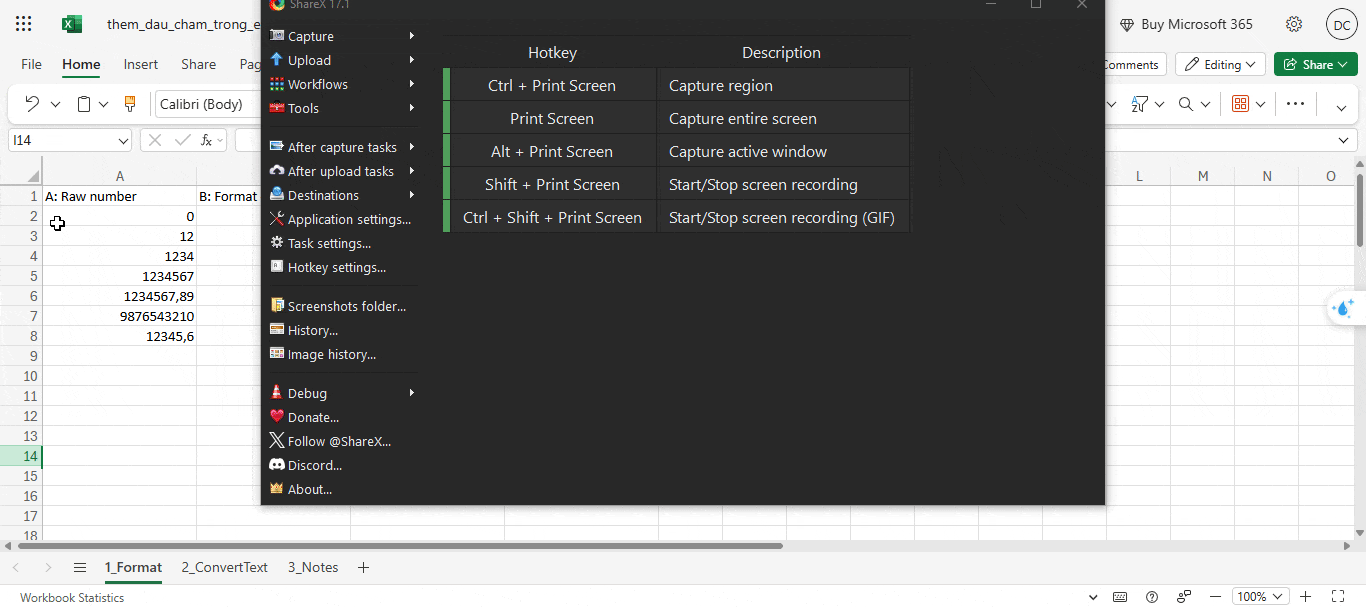Confirm the formula bar entry checkmark
This screenshot has width=1366, height=607.
pos(182,141)
